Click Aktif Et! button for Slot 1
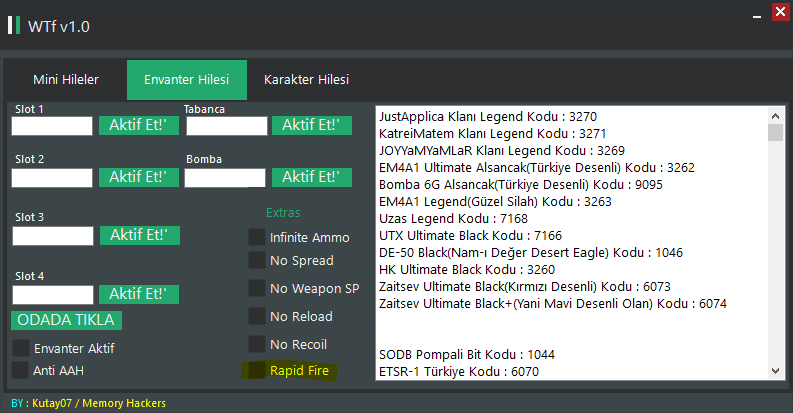Screen dimensions: 793x413 (139, 125)
